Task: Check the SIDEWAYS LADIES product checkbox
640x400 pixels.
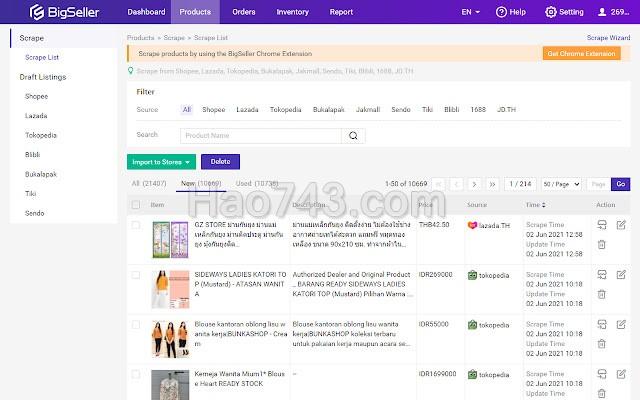Action: [136, 275]
